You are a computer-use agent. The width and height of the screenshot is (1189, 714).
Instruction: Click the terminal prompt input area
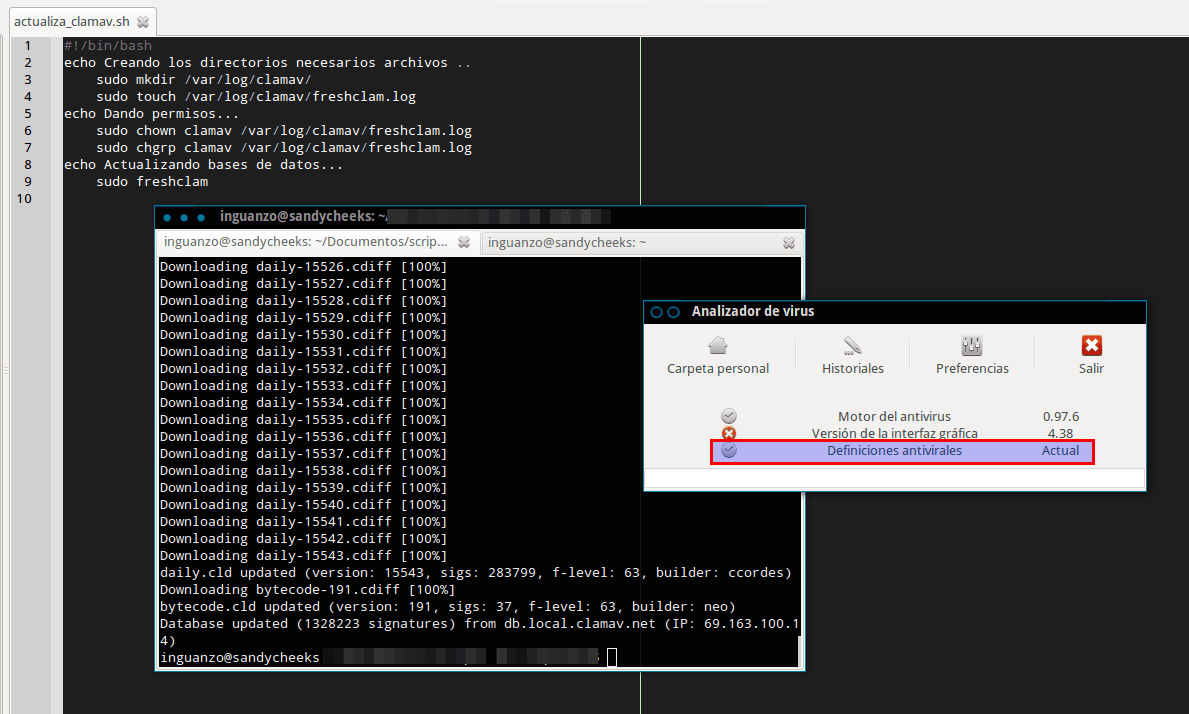[x=610, y=657]
